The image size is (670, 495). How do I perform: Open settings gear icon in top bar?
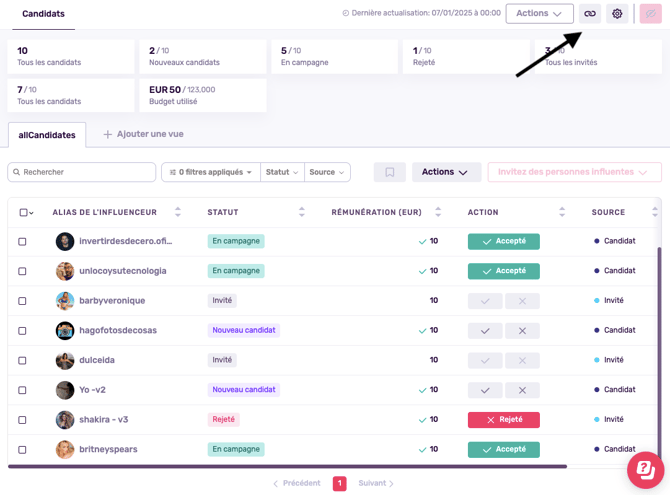coord(617,14)
